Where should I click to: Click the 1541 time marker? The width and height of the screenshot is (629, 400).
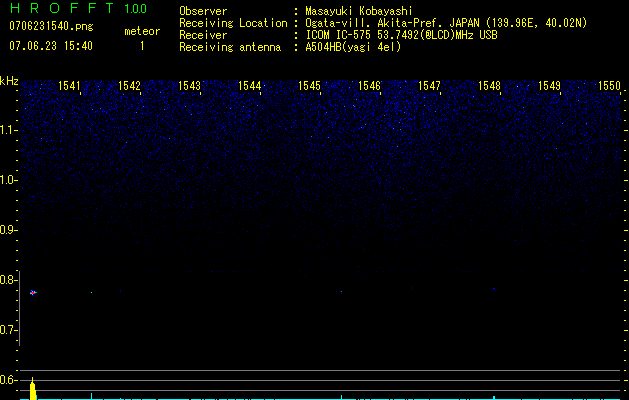point(69,86)
